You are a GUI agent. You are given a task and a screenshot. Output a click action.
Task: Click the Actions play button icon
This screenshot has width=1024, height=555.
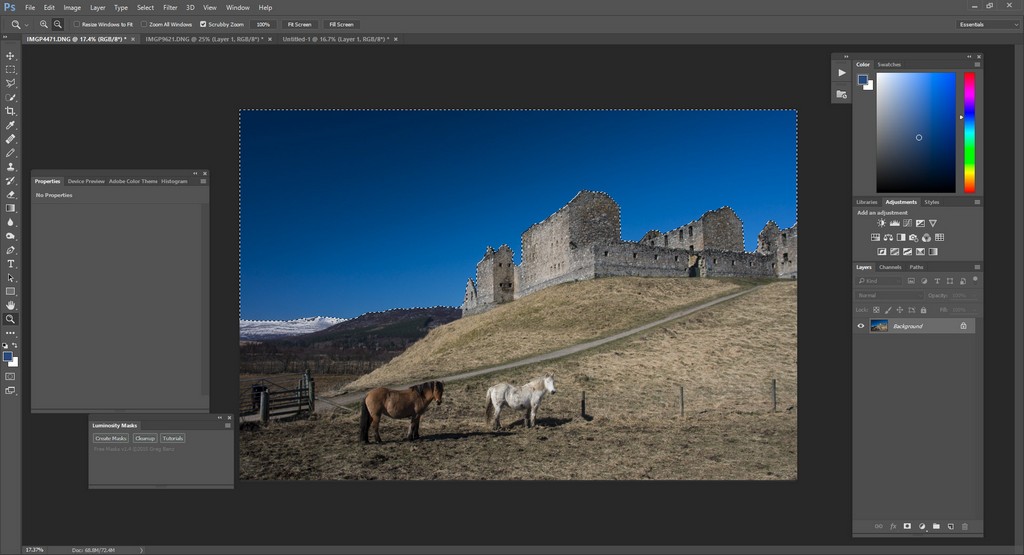[x=842, y=73]
